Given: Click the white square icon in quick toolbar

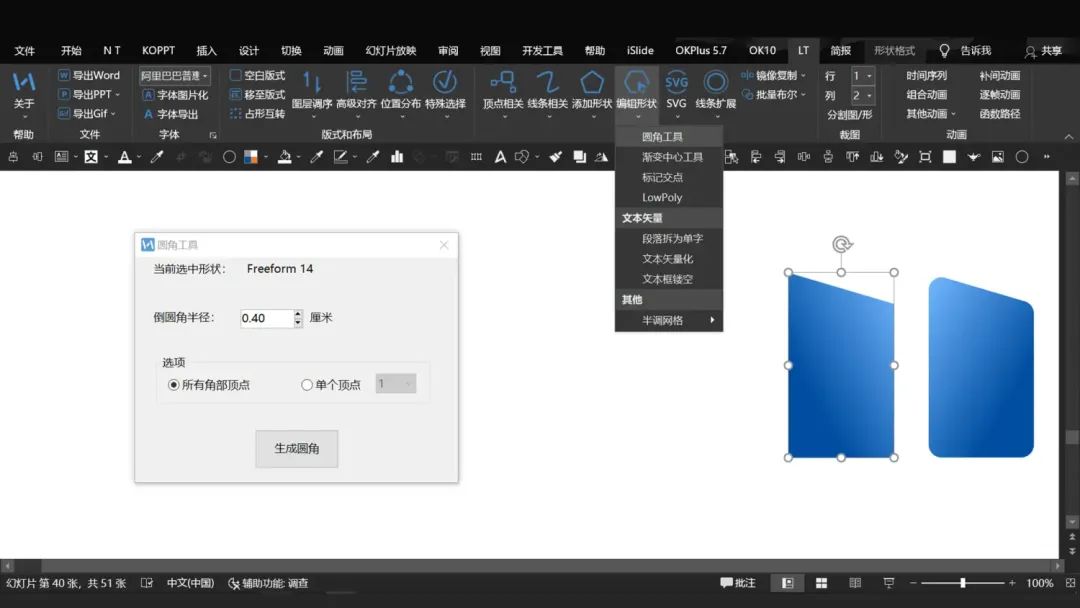Looking at the screenshot, I should point(949,157).
